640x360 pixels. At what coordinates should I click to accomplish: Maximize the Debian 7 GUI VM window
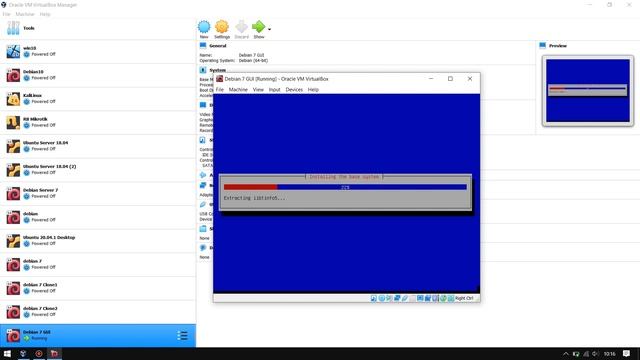pos(450,79)
